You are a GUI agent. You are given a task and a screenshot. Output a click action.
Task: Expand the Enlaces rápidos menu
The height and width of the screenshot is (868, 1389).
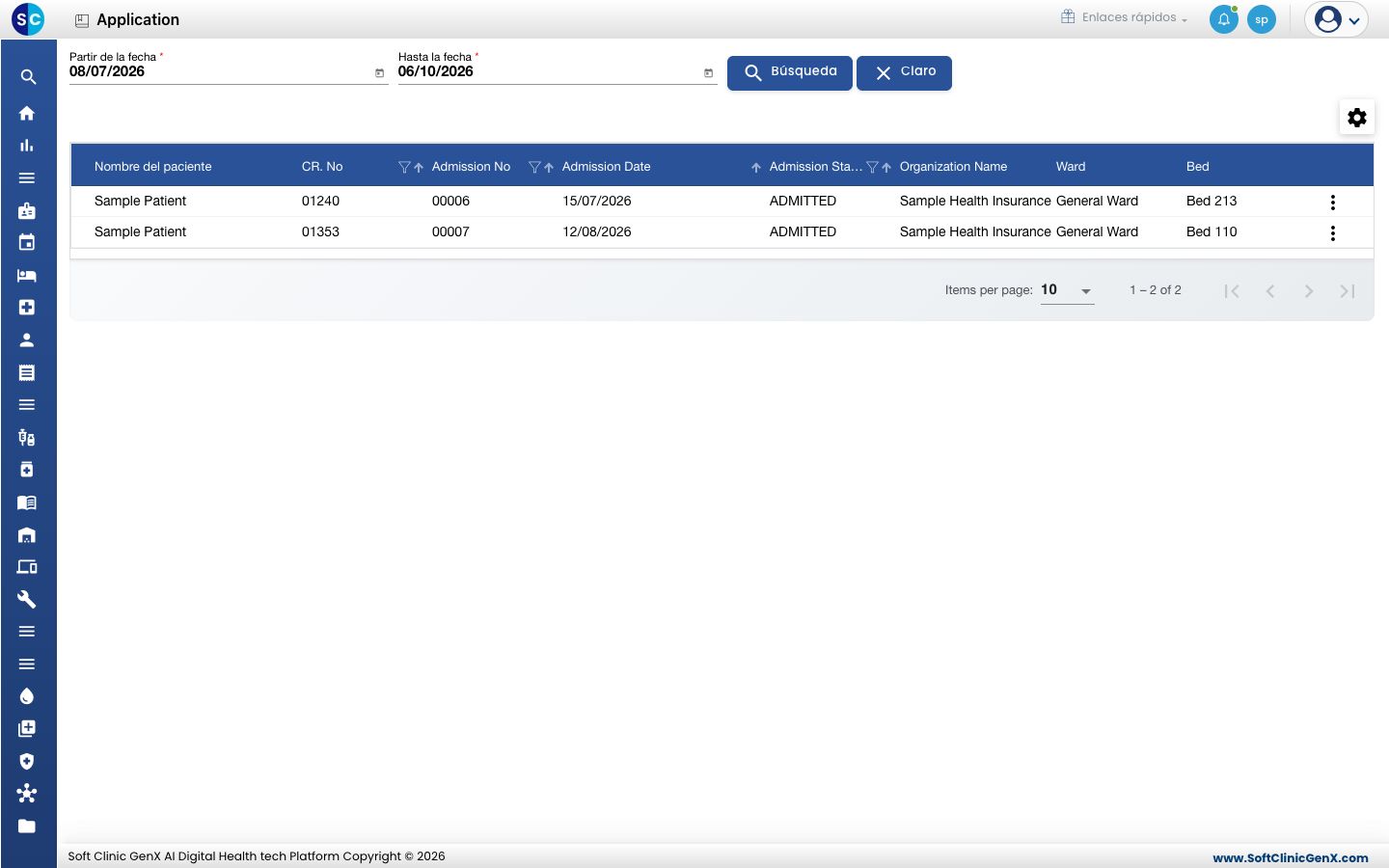point(1125,17)
